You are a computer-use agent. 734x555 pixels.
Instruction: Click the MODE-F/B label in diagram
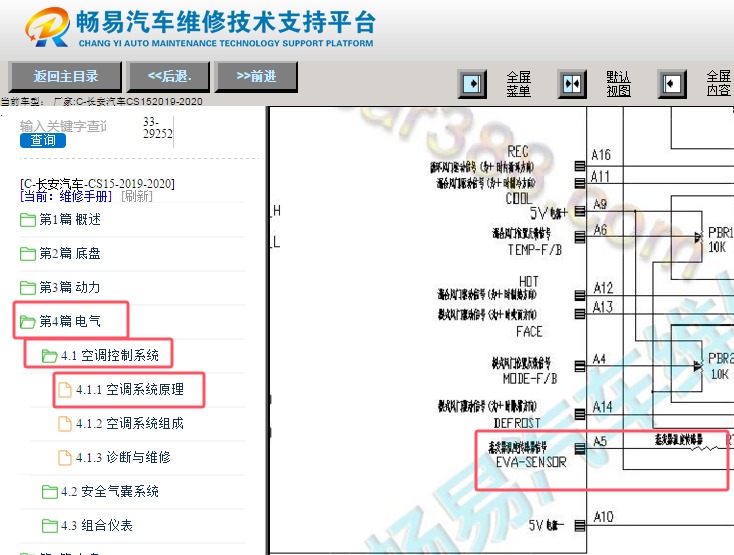coord(530,379)
